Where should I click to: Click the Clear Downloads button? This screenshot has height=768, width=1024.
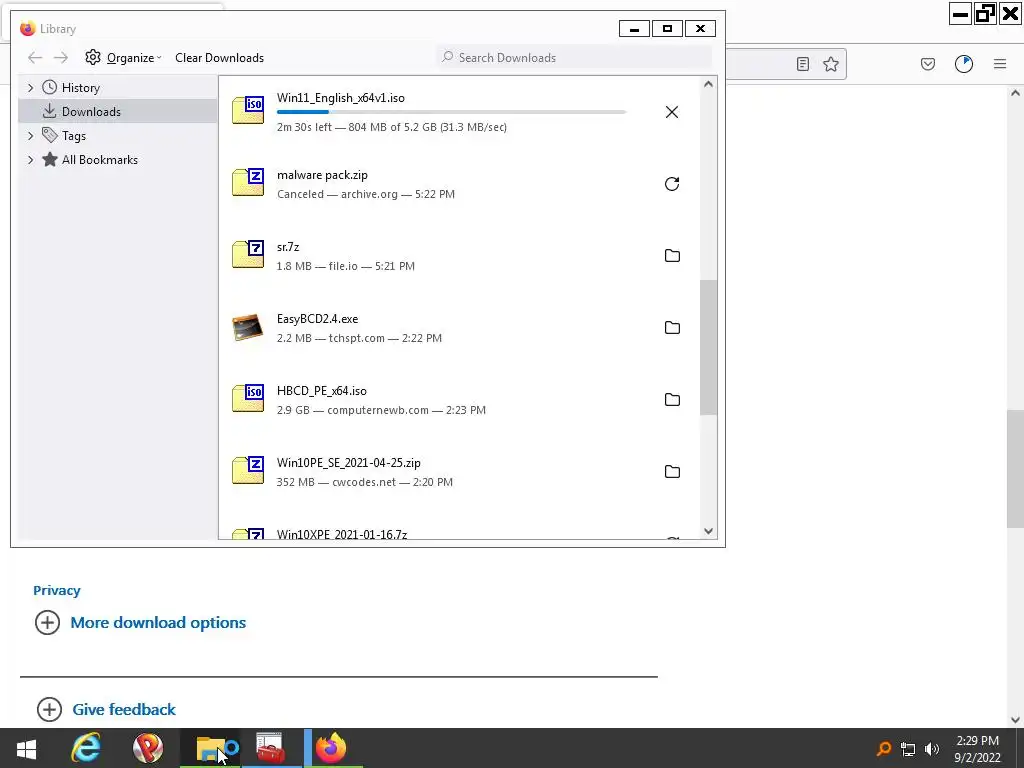tap(219, 57)
